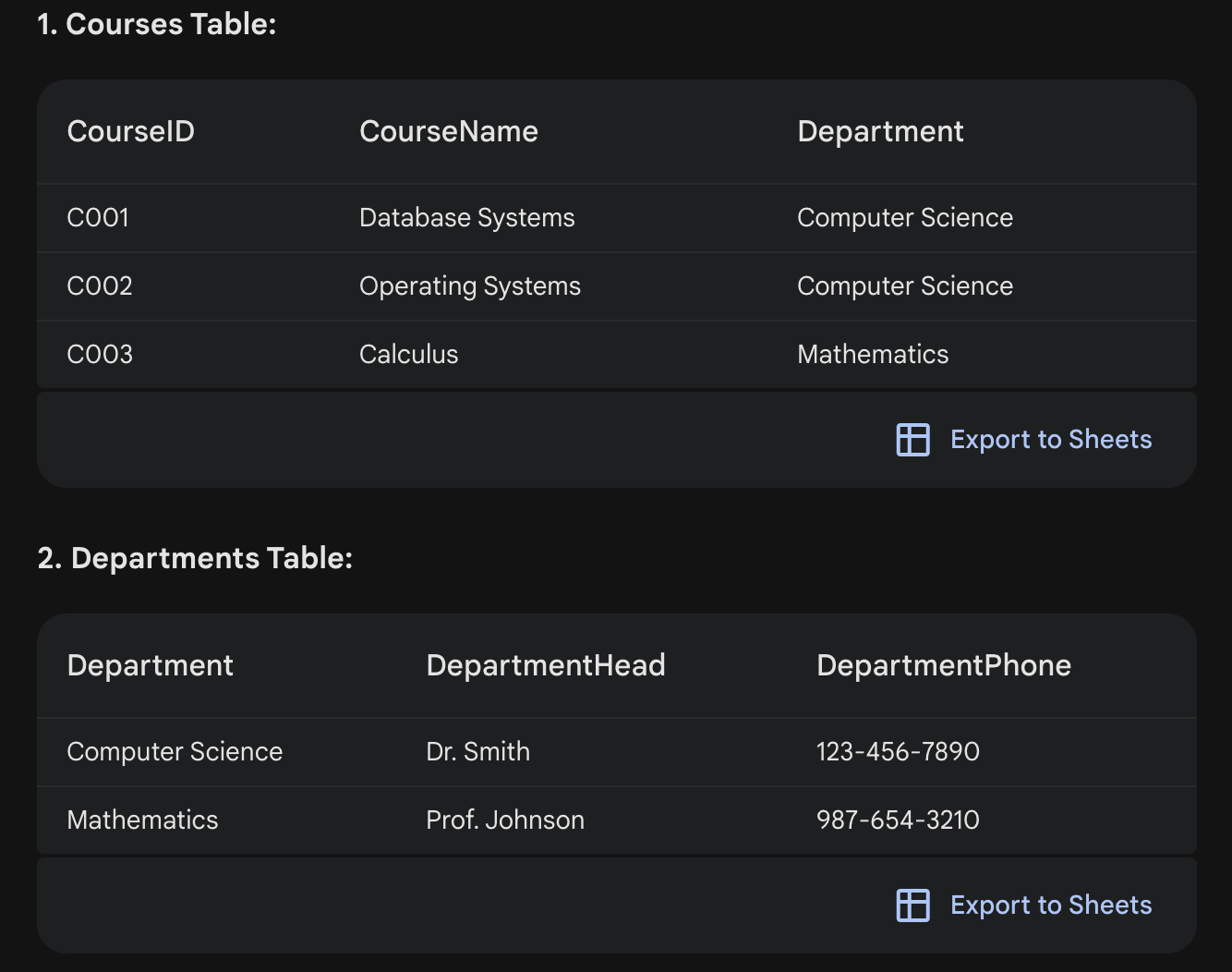
Task: Click the C001 course ID cell
Action: click(x=98, y=218)
